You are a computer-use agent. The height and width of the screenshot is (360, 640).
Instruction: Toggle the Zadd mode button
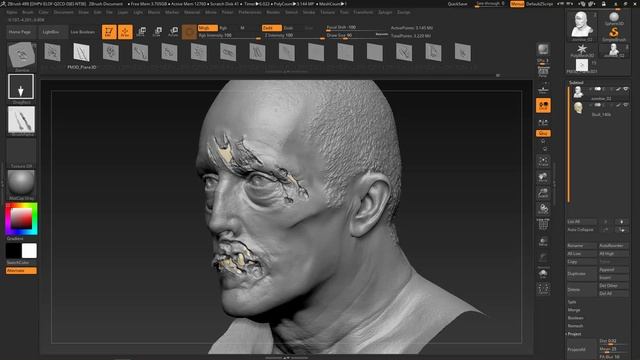tap(271, 28)
